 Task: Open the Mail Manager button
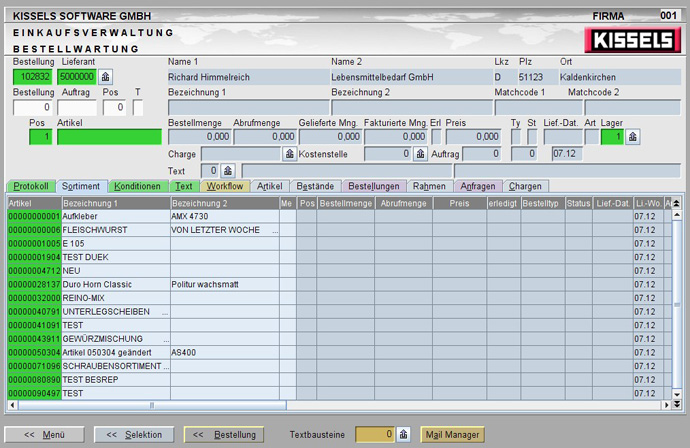point(452,434)
